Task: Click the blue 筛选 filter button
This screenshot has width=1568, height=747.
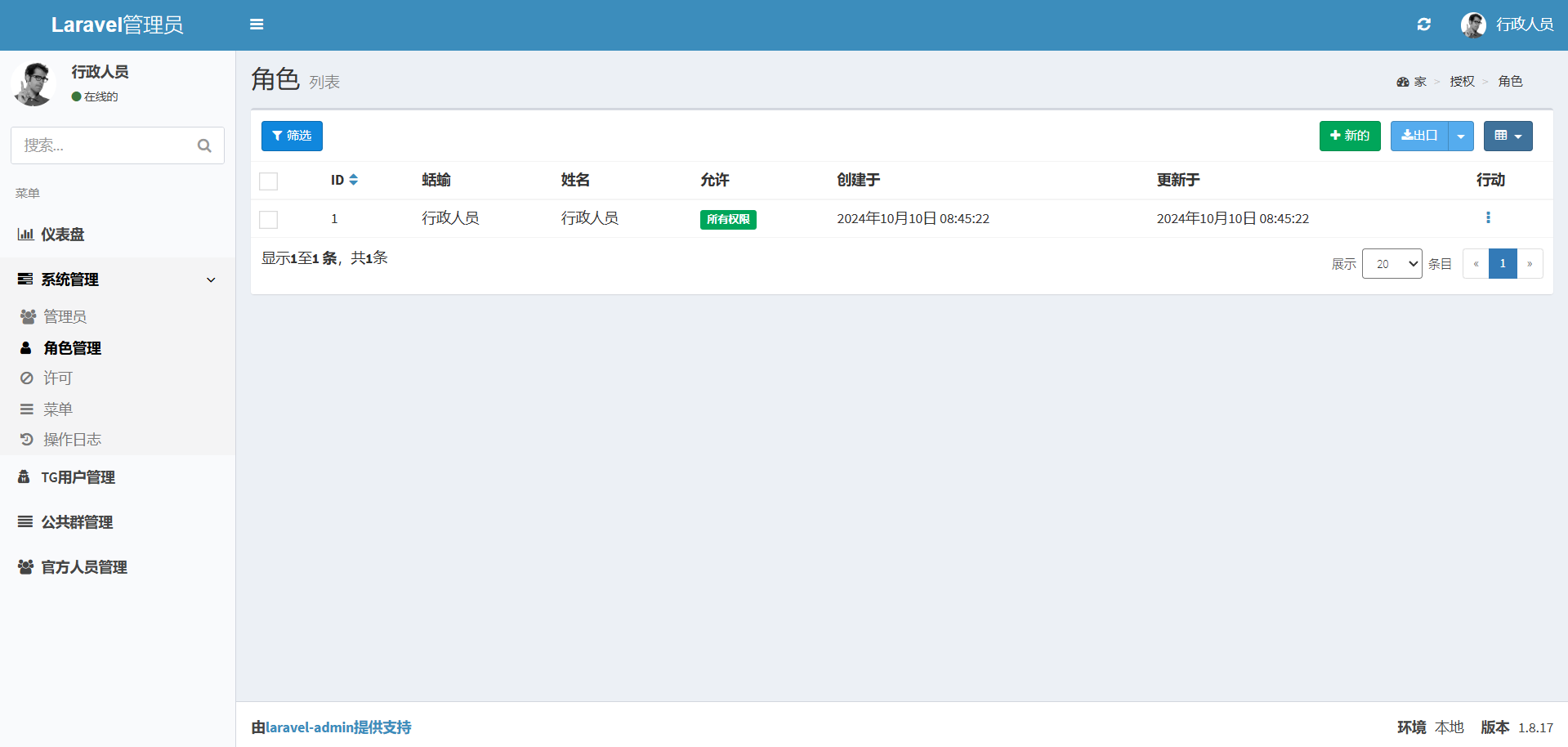Action: 292,136
